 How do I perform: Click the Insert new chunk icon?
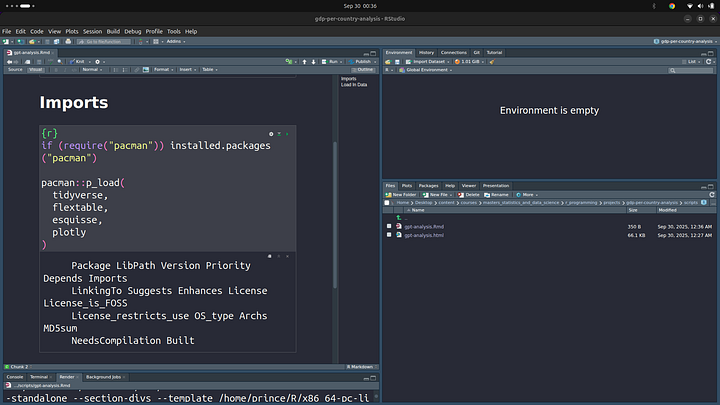click(x=289, y=62)
